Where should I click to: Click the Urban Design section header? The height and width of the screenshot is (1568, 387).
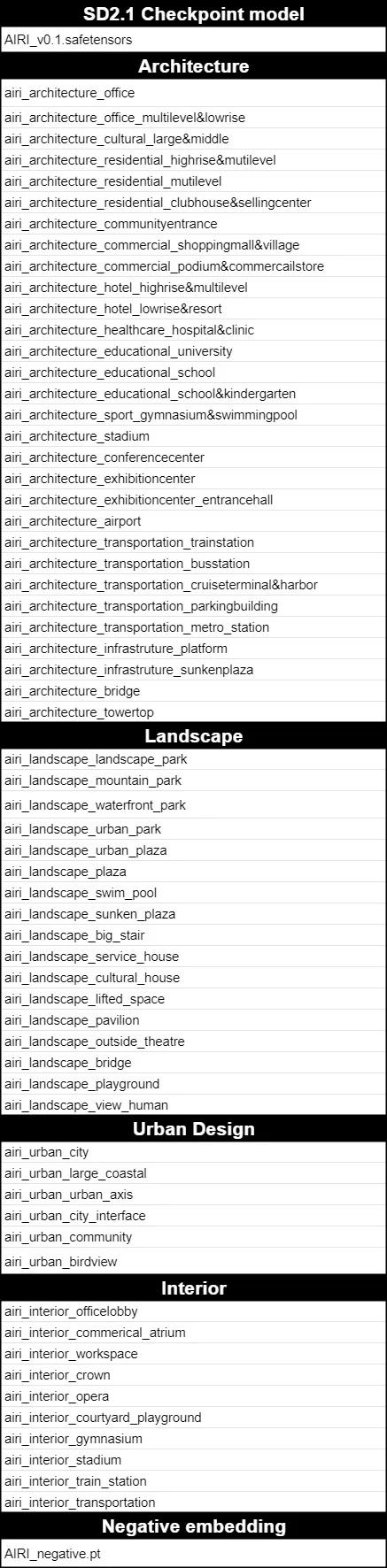click(193, 1129)
